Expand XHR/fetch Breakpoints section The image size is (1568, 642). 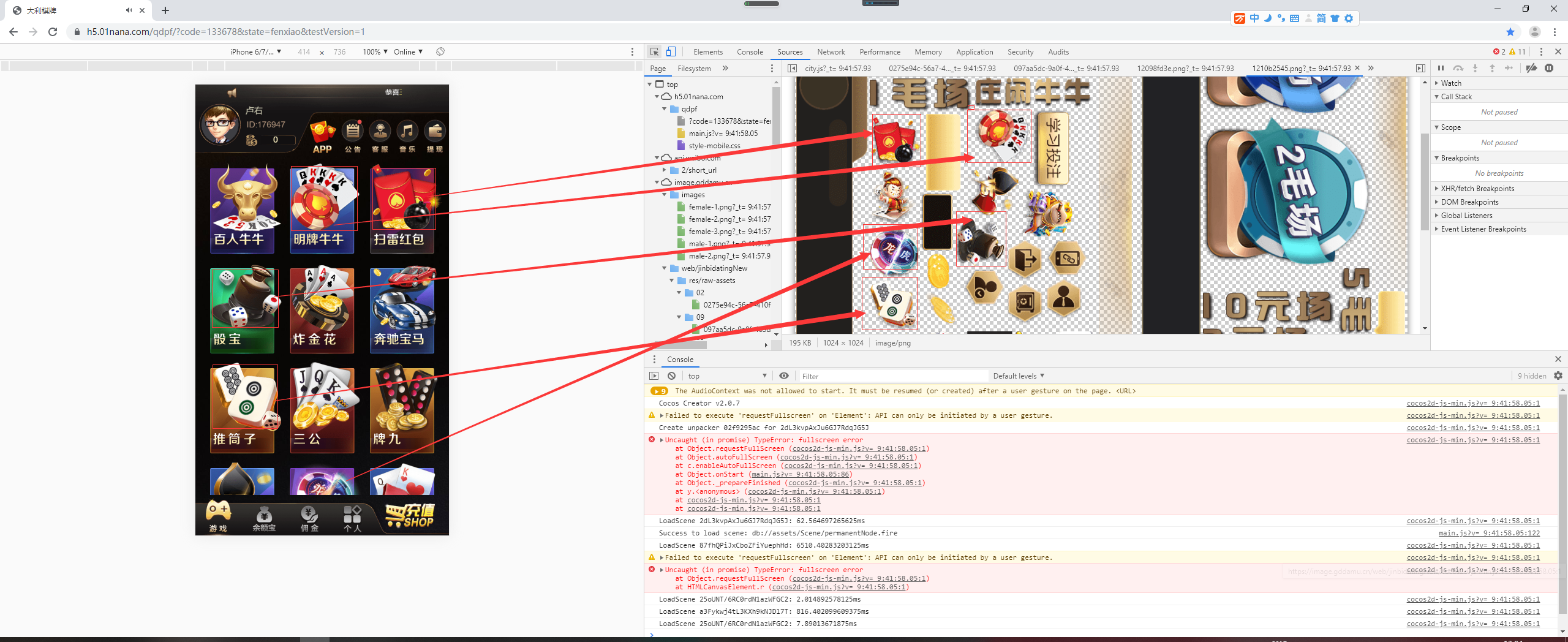tap(1499, 188)
